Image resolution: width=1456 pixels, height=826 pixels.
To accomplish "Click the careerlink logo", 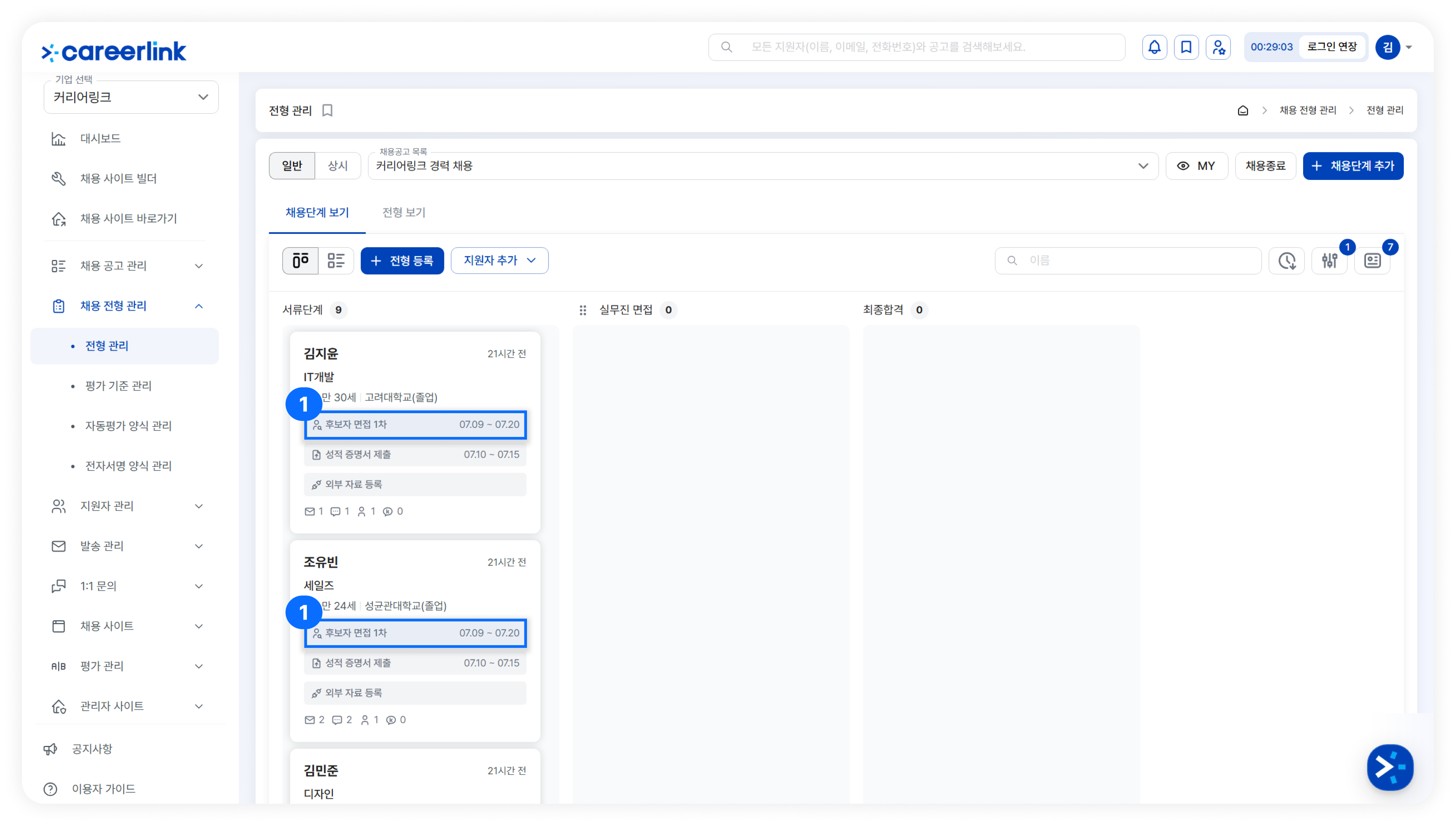I will [x=114, y=52].
